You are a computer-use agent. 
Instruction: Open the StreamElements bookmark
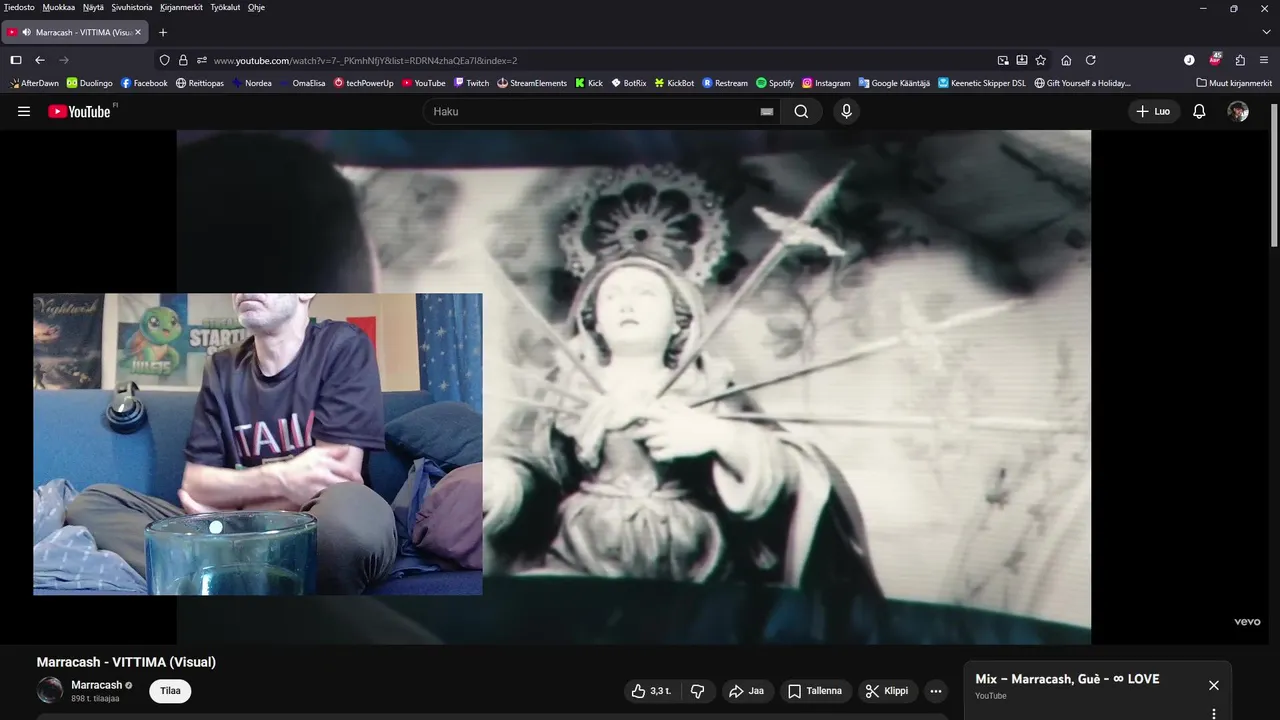click(532, 83)
